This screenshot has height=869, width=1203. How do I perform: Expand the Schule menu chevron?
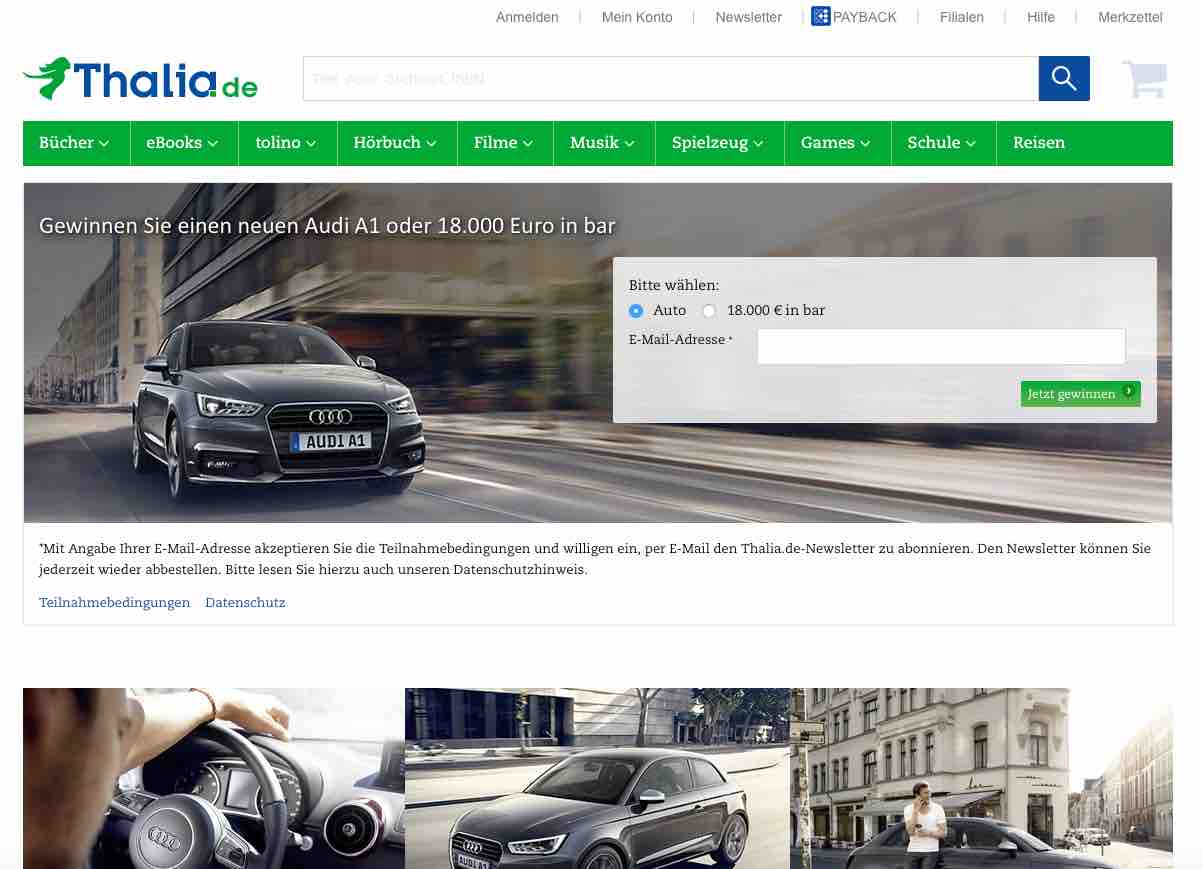coord(970,144)
